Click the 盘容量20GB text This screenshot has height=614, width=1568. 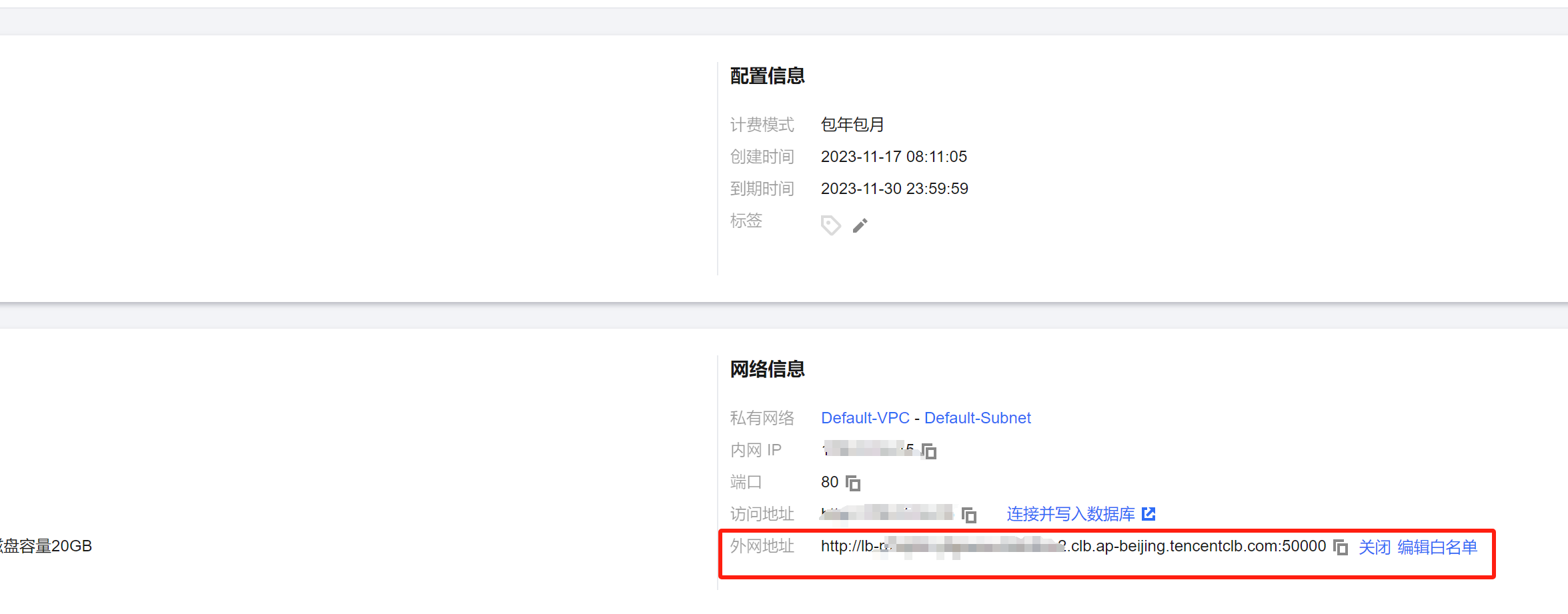coord(47,546)
